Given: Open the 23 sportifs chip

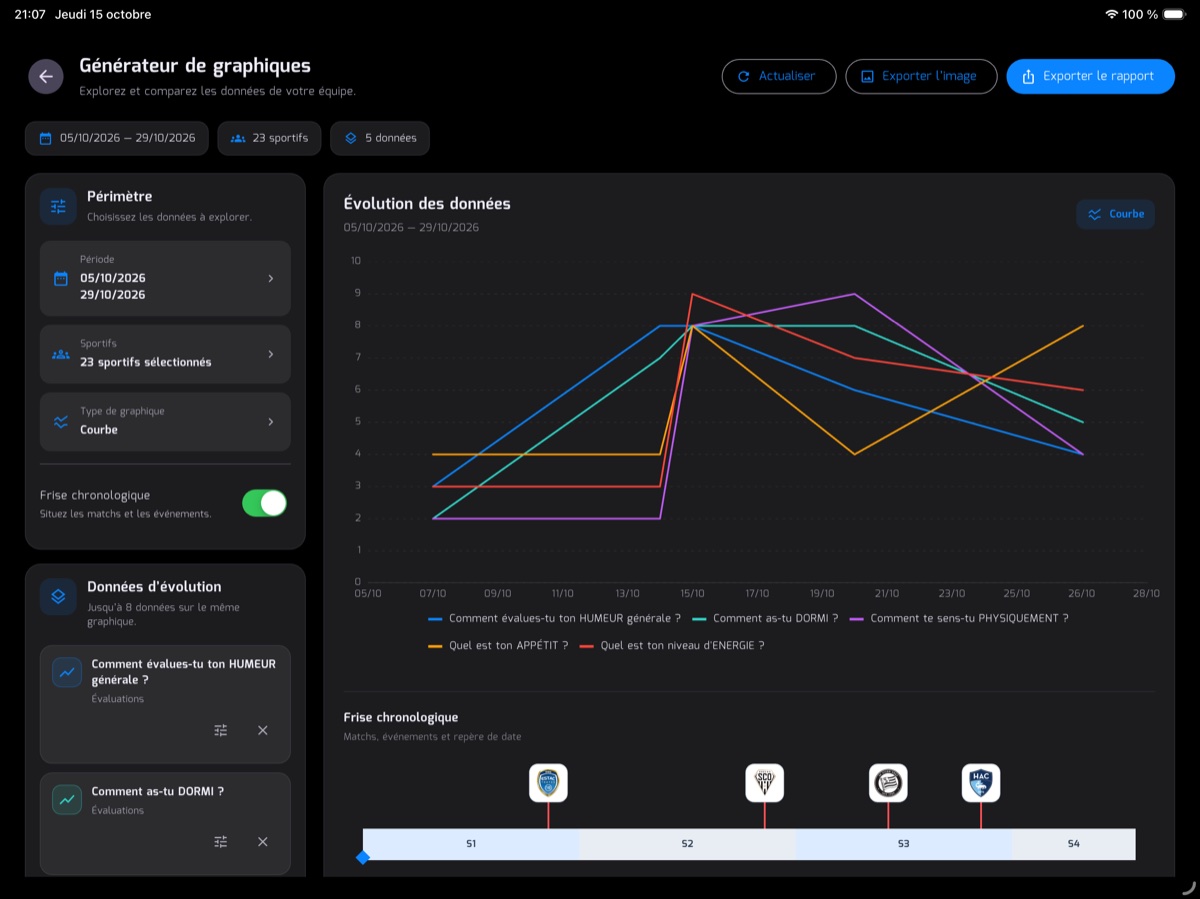Looking at the screenshot, I should [x=270, y=138].
